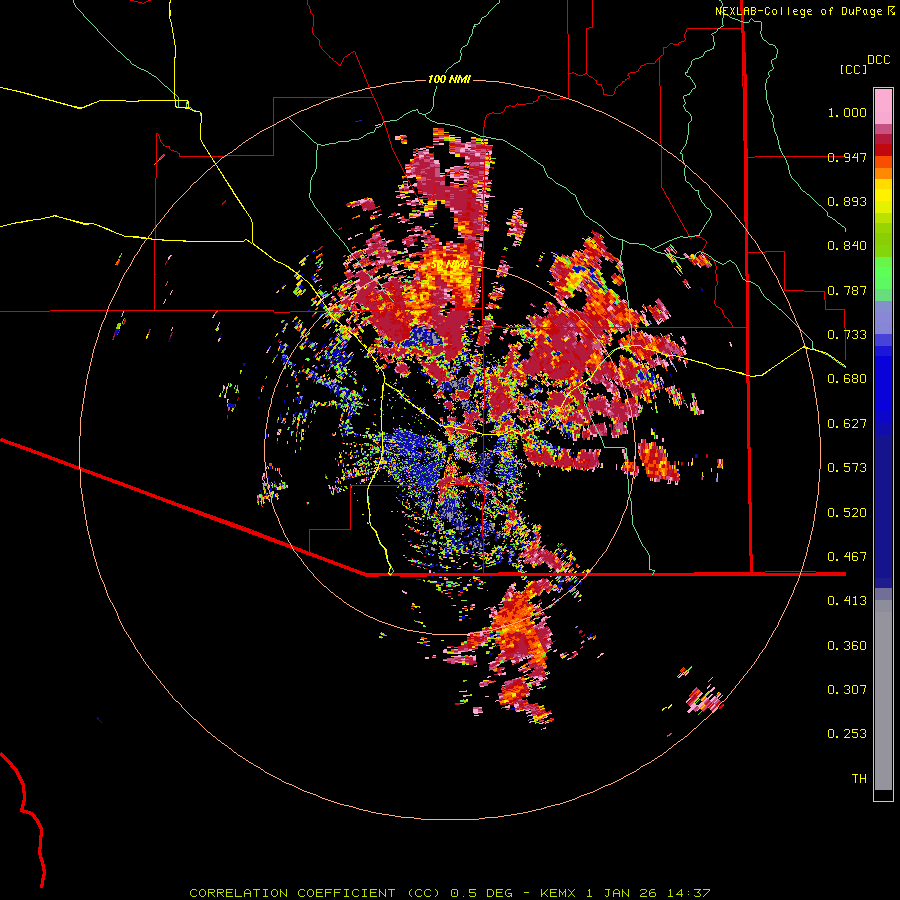Pick the bright green segment of color bar
This screenshot has height=900, width=900.
(883, 273)
